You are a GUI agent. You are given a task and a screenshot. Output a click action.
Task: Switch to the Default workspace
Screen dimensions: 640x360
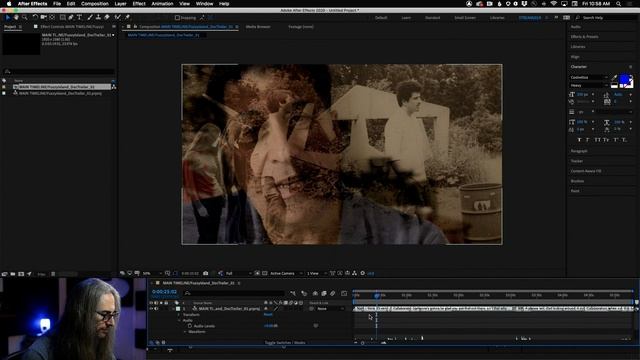coord(381,18)
